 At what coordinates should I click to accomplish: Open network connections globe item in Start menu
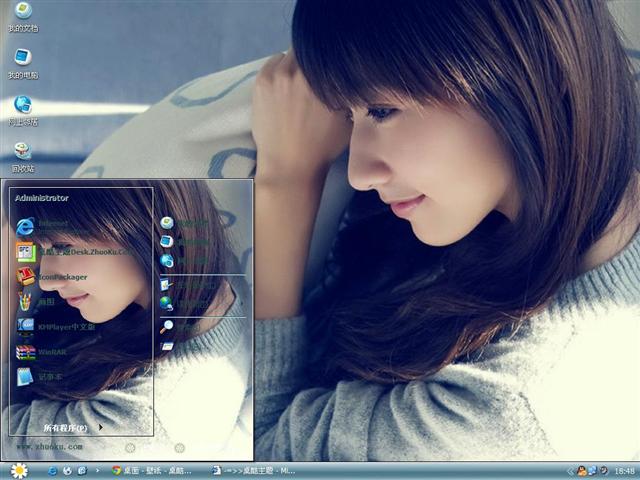184,303
